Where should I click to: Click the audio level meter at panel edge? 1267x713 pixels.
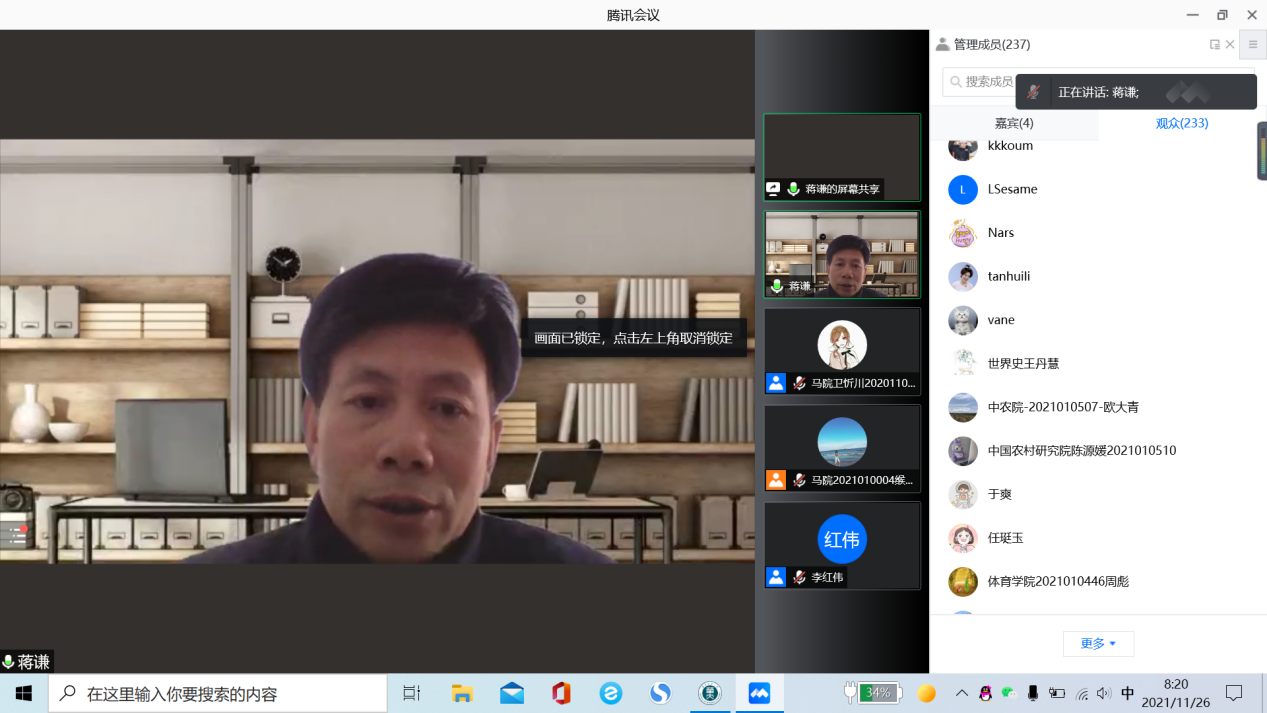point(1261,151)
